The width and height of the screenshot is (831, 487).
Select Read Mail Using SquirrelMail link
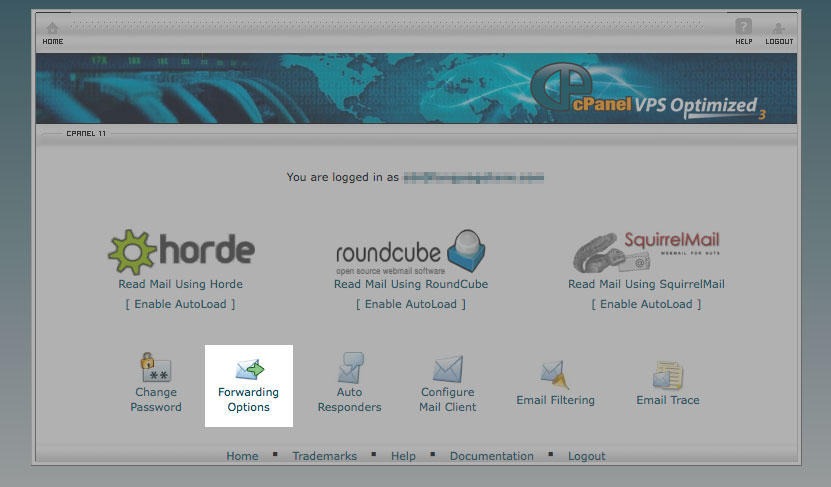[x=646, y=284]
